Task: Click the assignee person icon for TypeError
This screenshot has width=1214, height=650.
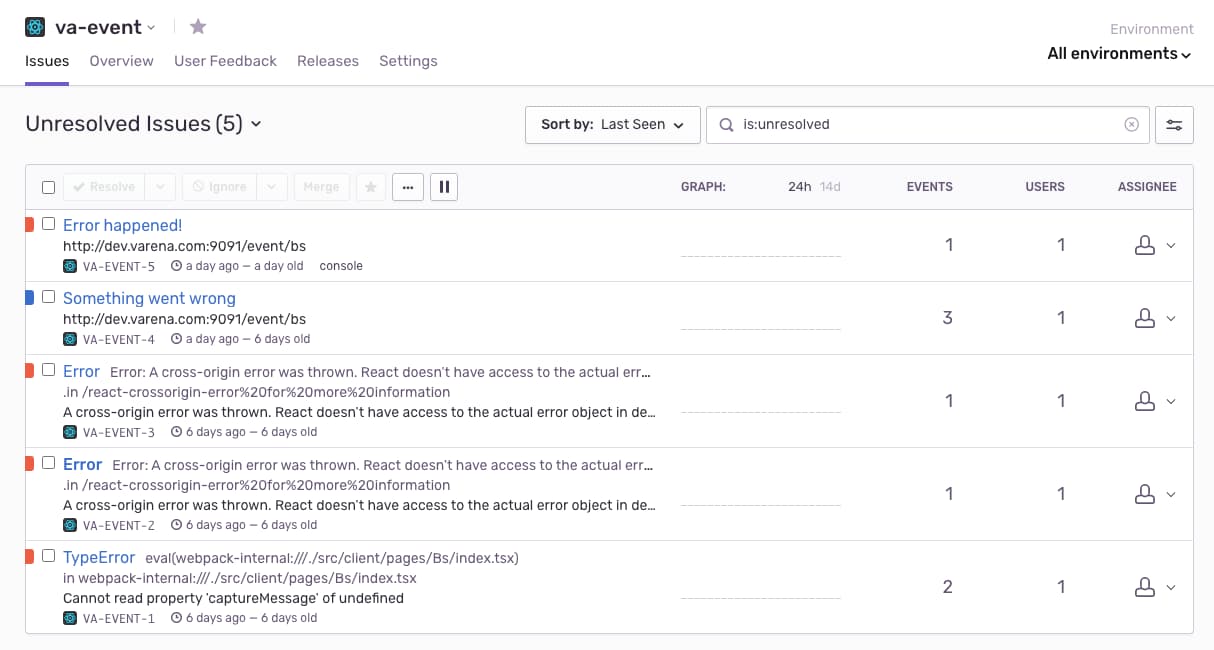Action: [x=1145, y=587]
